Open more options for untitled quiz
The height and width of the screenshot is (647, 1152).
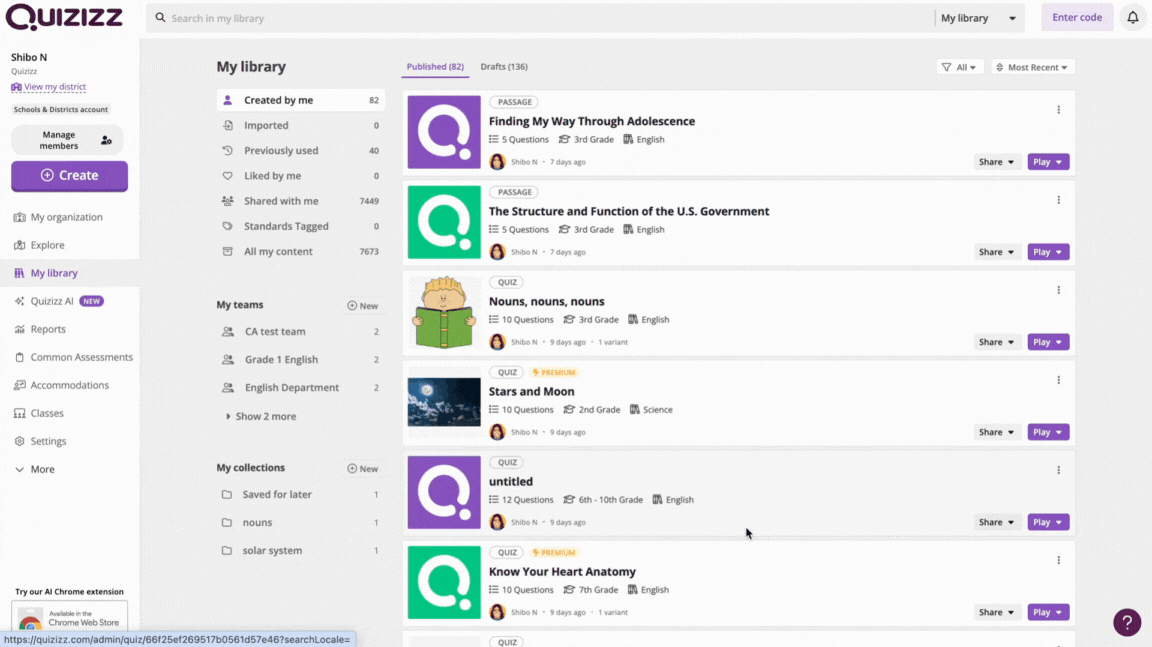1059,470
